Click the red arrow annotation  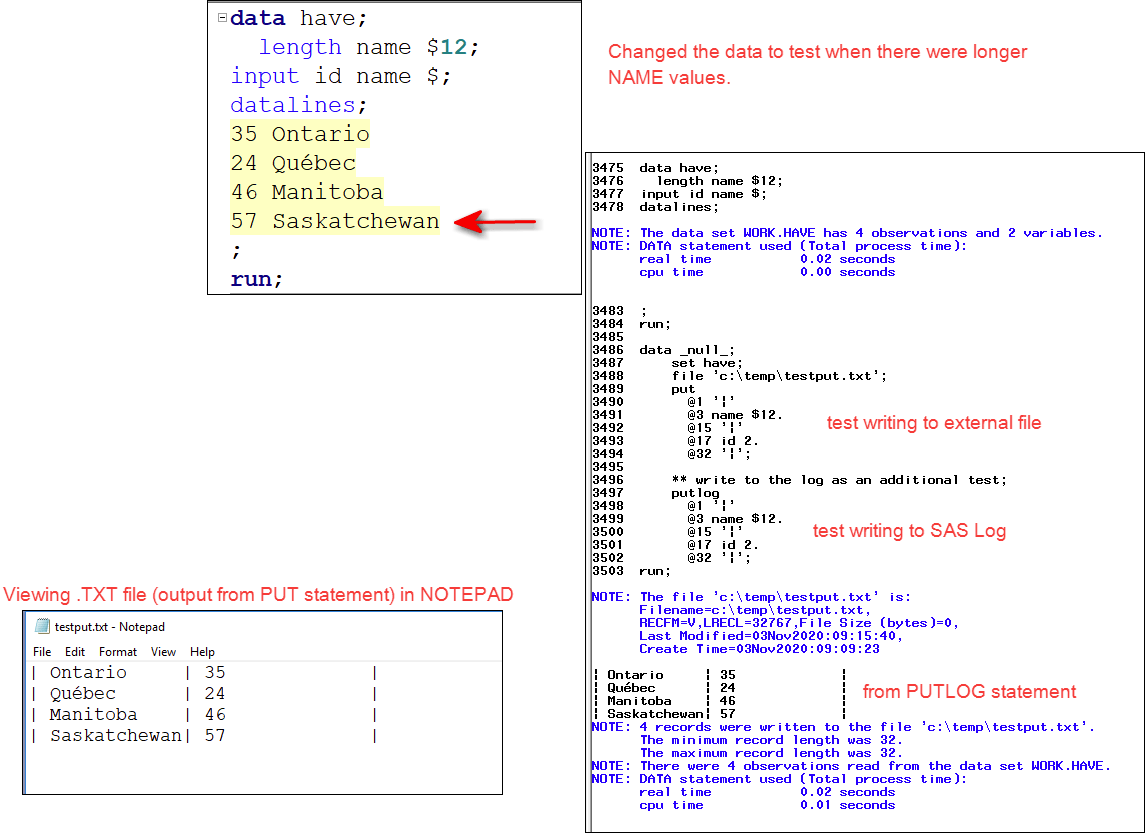493,220
